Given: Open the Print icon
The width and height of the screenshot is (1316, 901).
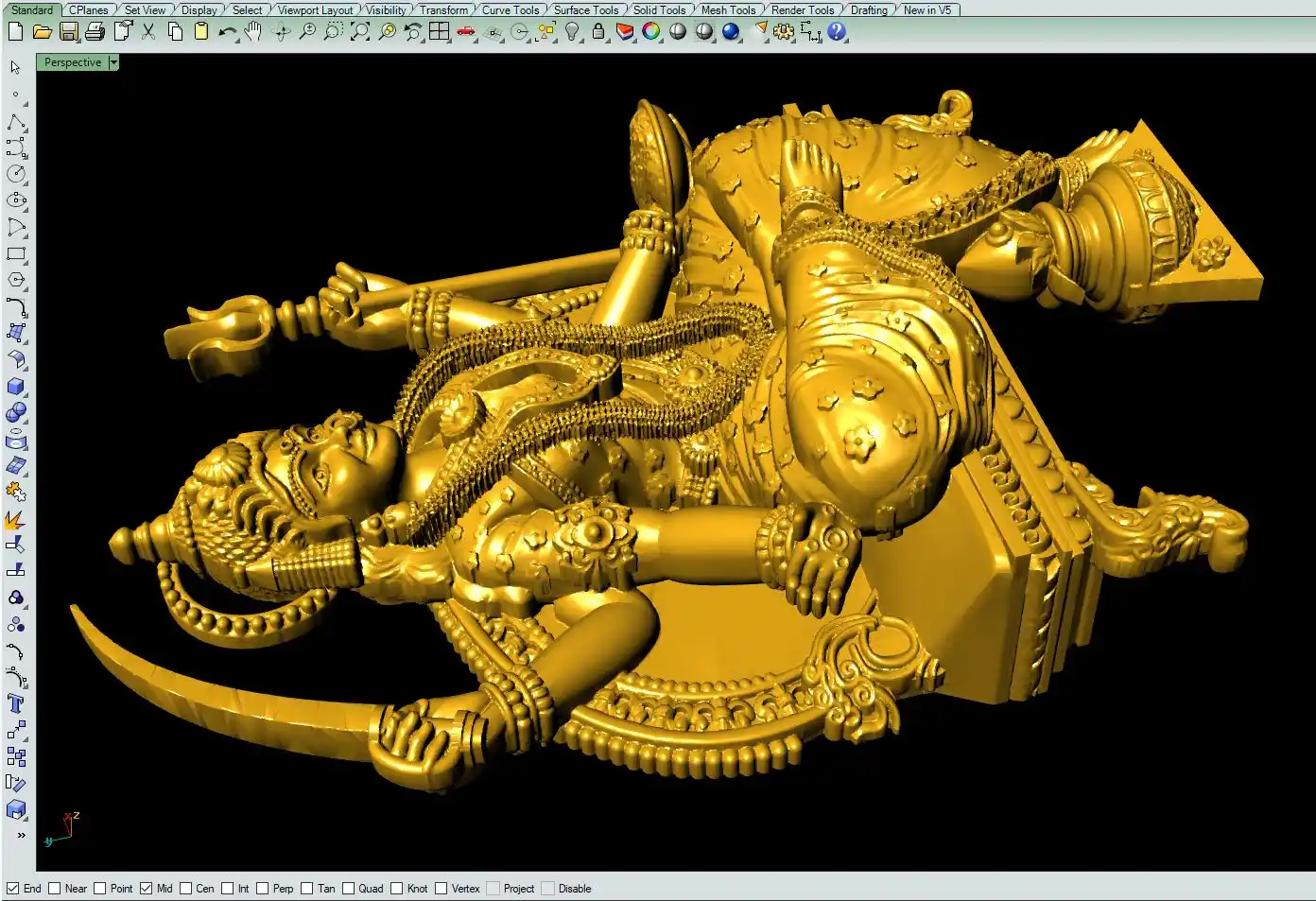Looking at the screenshot, I should click(95, 32).
